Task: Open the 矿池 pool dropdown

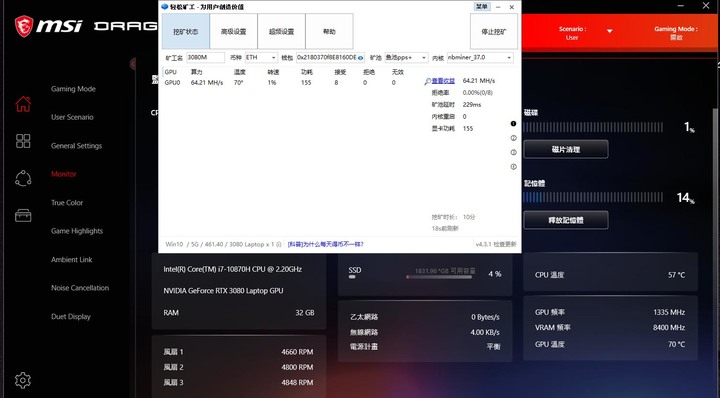Action: click(x=406, y=57)
